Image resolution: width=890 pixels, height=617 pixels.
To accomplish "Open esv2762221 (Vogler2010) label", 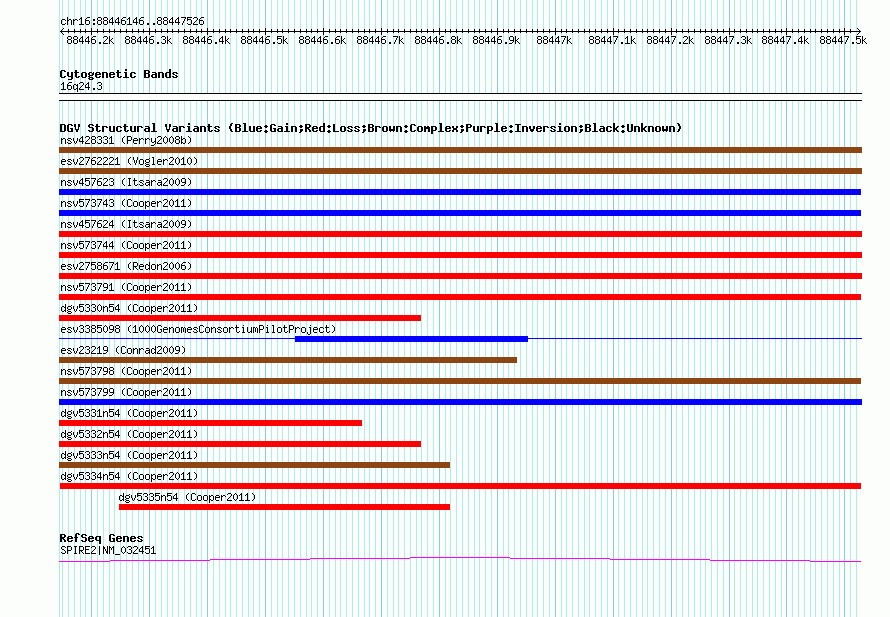I will (x=129, y=161).
